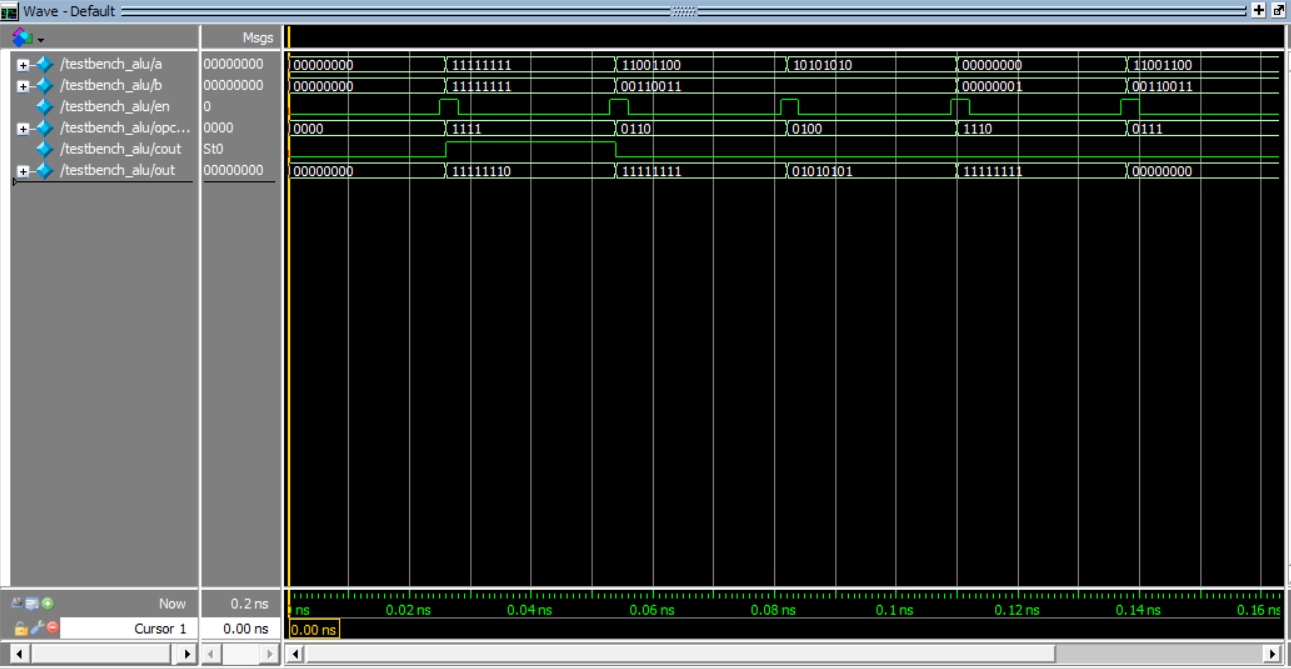Click the diamond icon of /testbench_alu/a
Viewport: 1291px width, 669px height.
tap(44, 64)
